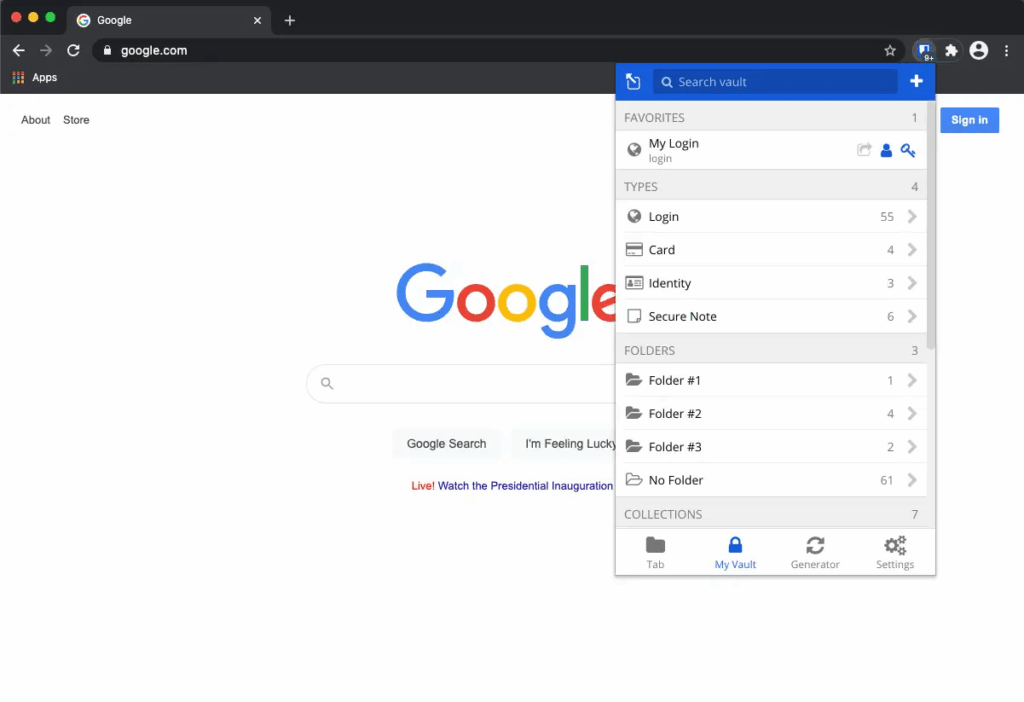Click the Login type label
The image size is (1024, 702).
coord(664,216)
